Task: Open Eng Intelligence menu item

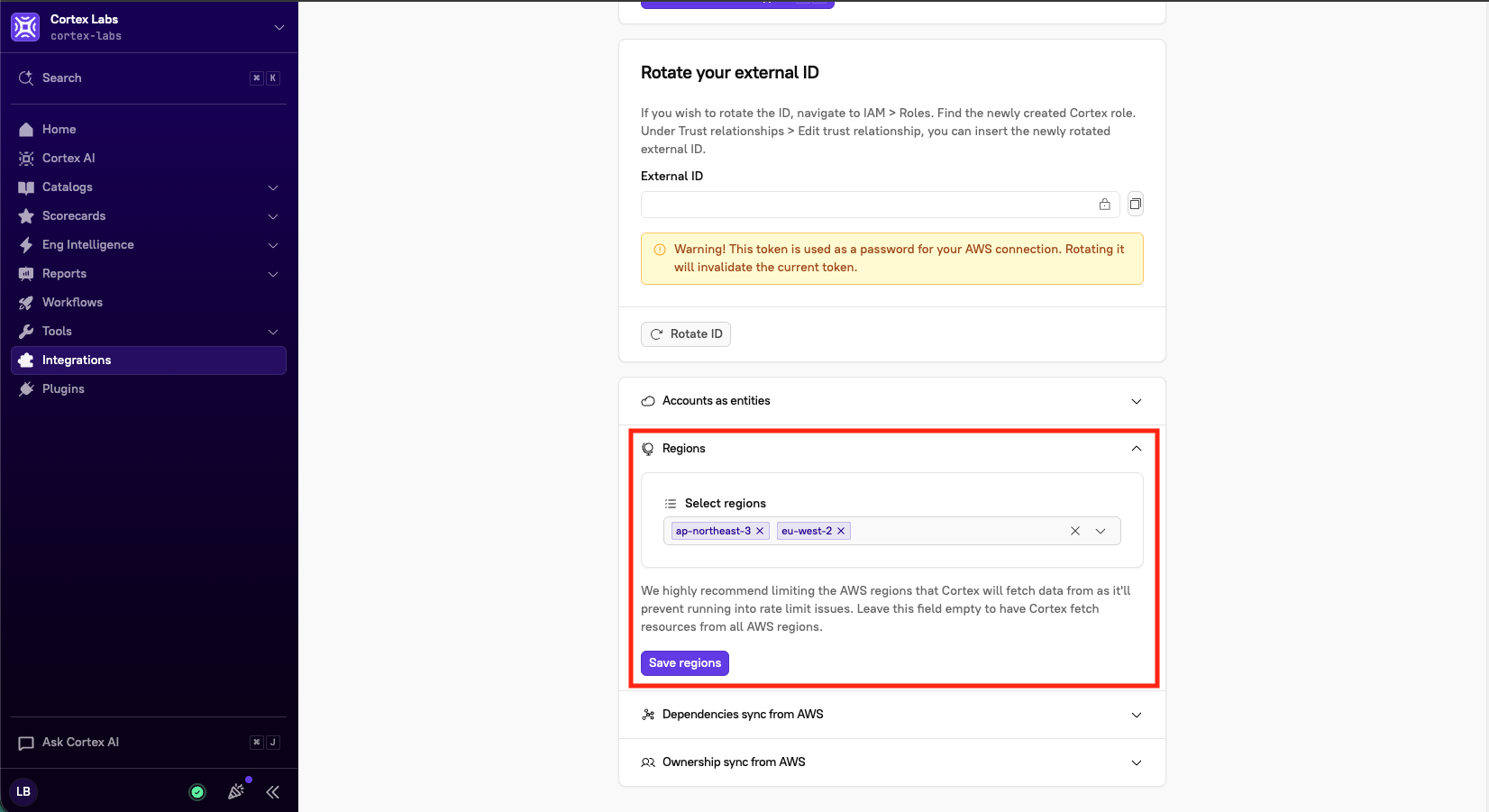Action: click(149, 245)
